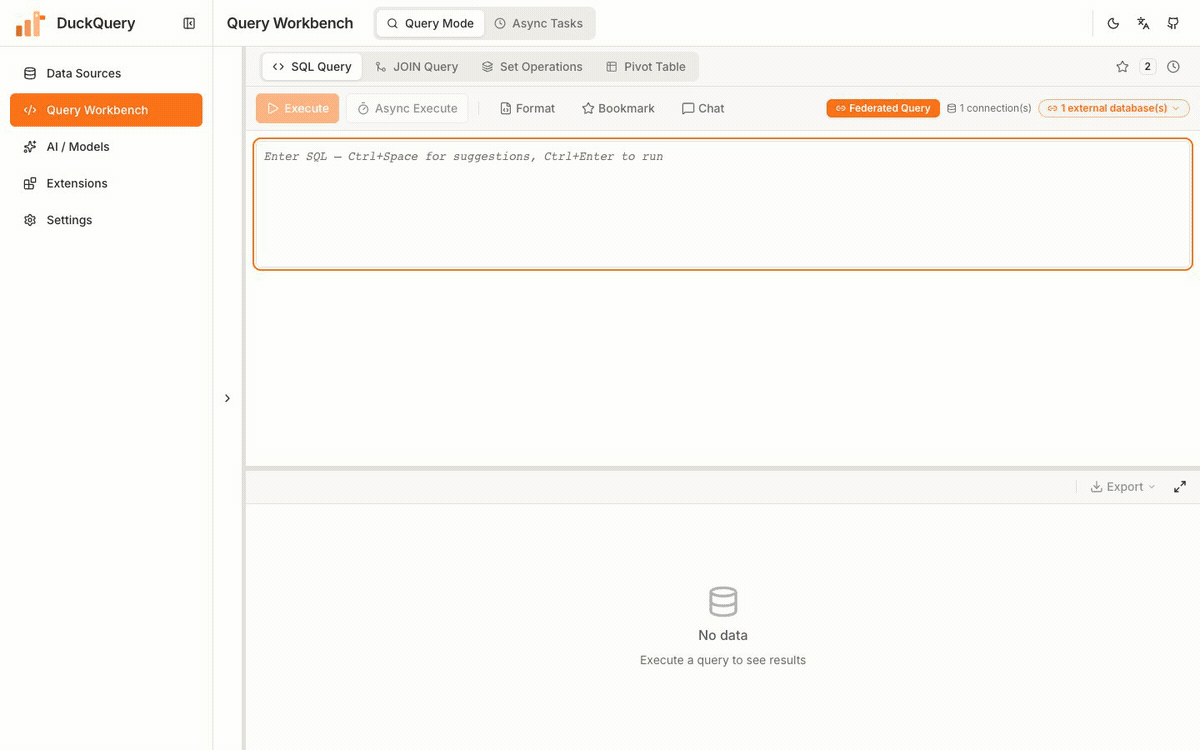The width and height of the screenshot is (1200, 750).
Task: Click the DuckQuery logo icon
Action: point(30,23)
